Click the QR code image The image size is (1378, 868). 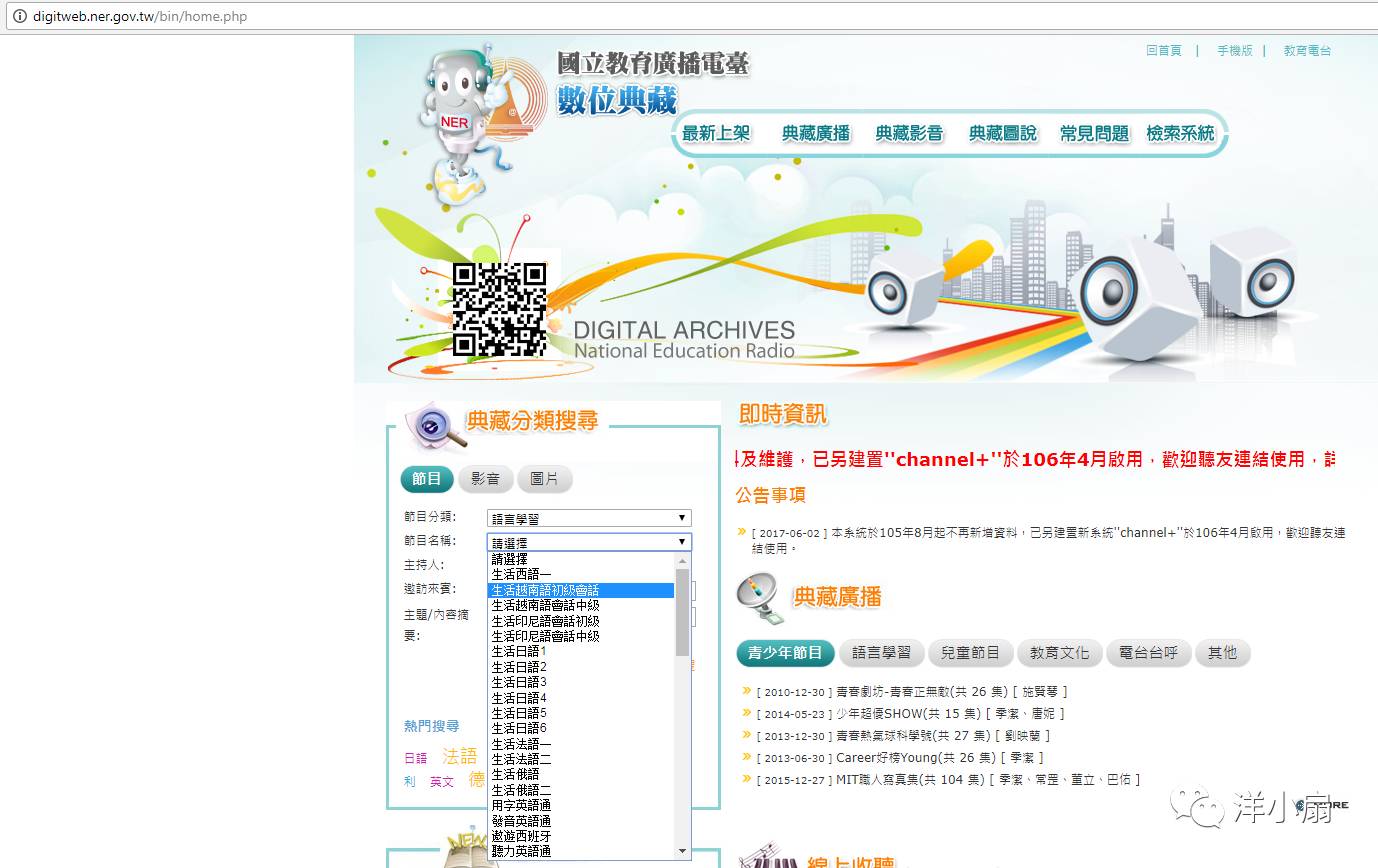pos(499,309)
